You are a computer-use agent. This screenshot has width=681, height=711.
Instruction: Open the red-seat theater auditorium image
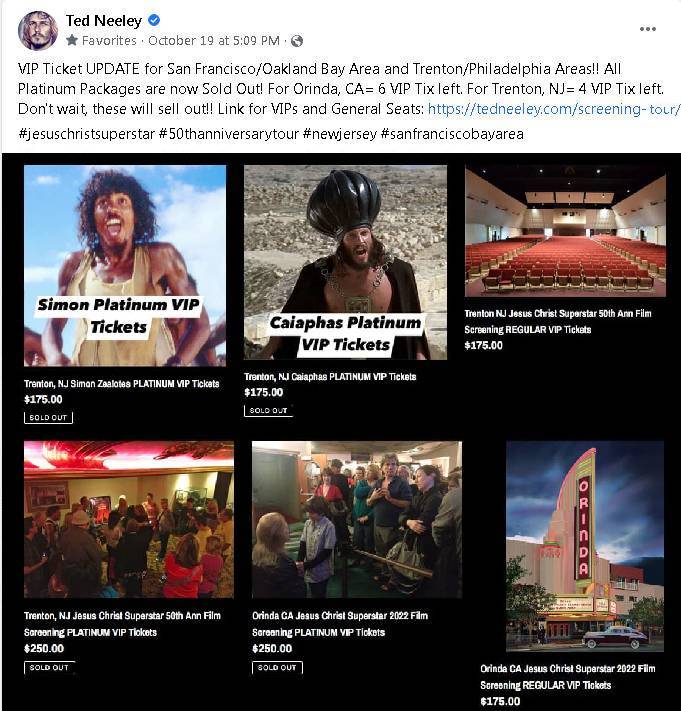coord(565,232)
